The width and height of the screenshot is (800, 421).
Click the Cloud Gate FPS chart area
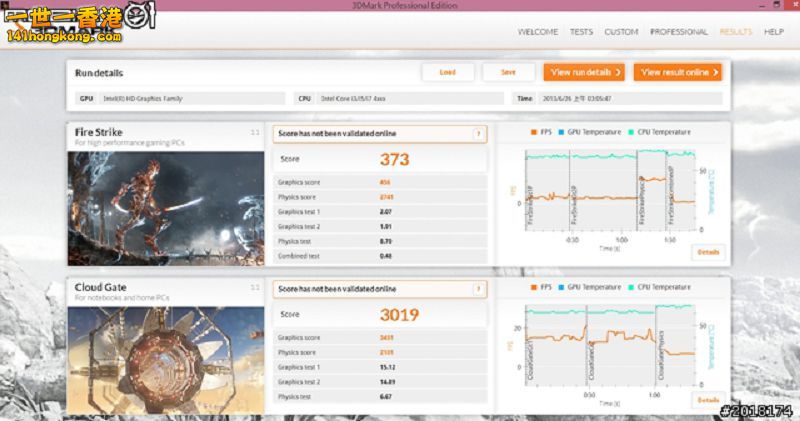[x=610, y=345]
